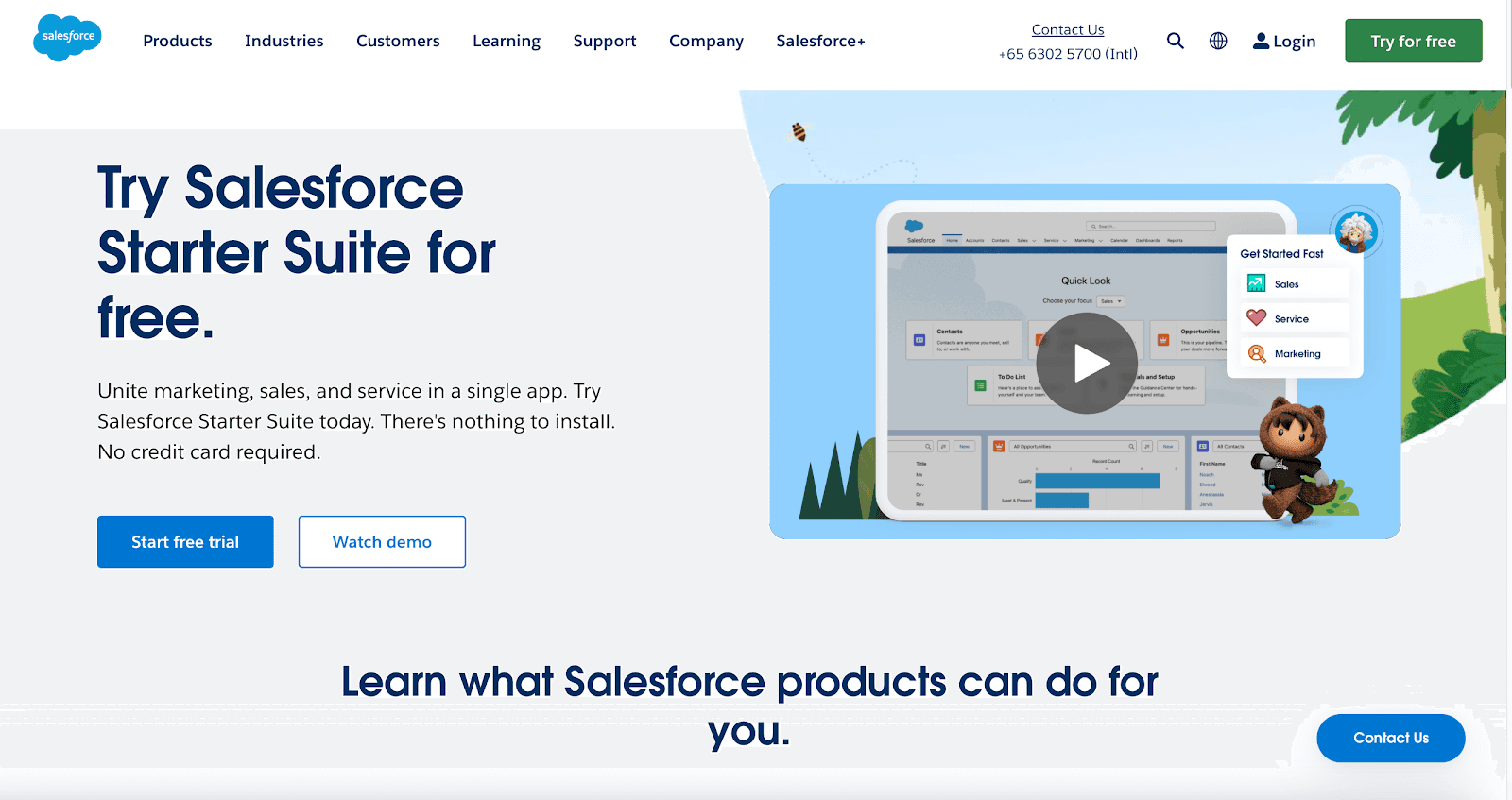Click the Watch demo button
1512x800 pixels.
(382, 541)
